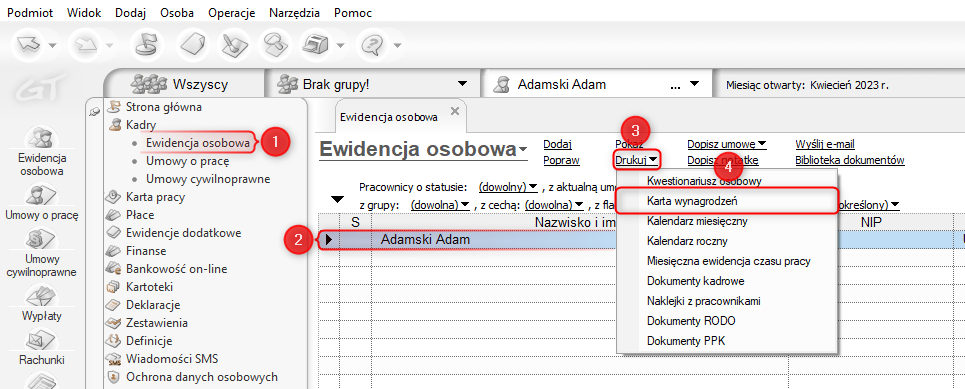This screenshot has height=389, width=965.
Task: Choose Dokumenty PPK in the menu
Action: (727, 340)
